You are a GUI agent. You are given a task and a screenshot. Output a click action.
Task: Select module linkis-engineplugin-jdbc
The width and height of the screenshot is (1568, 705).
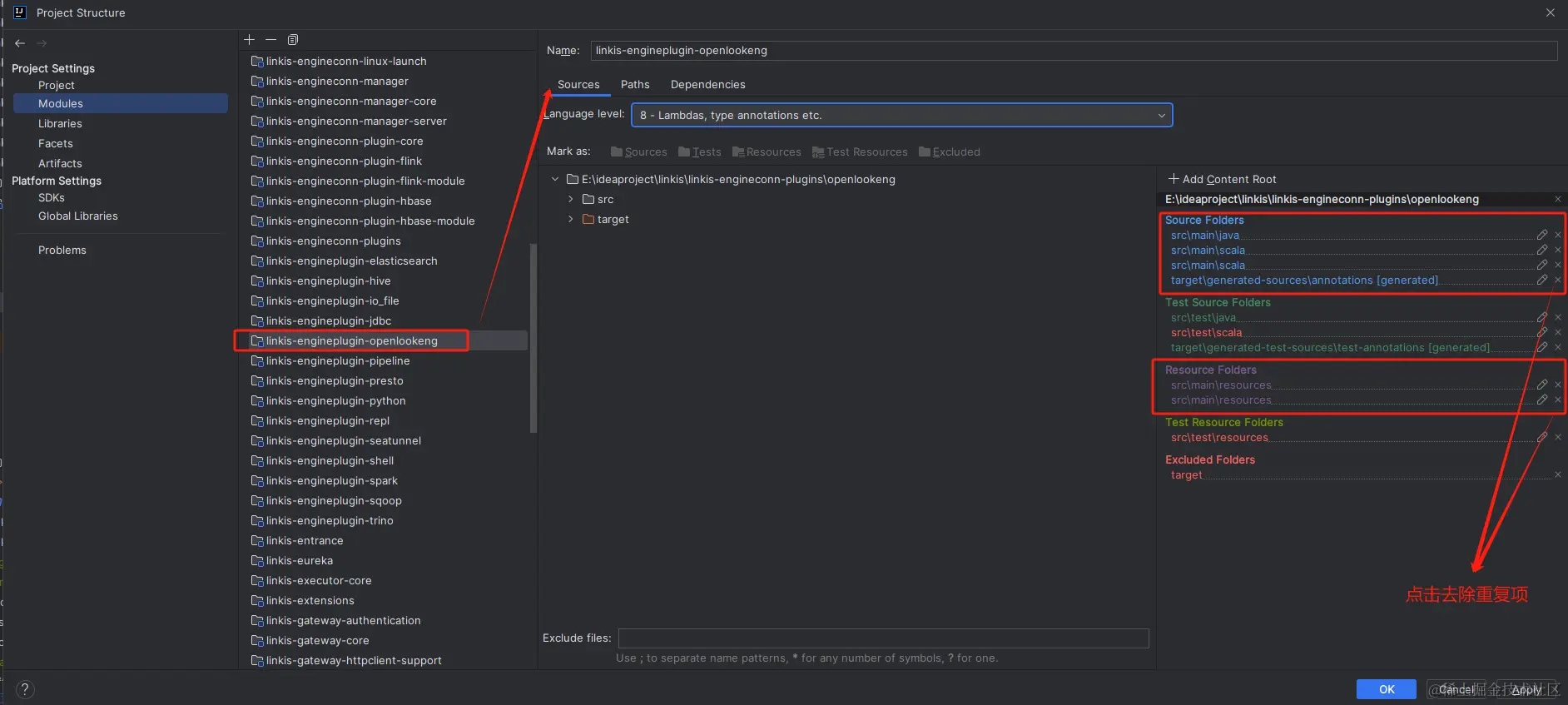(329, 320)
